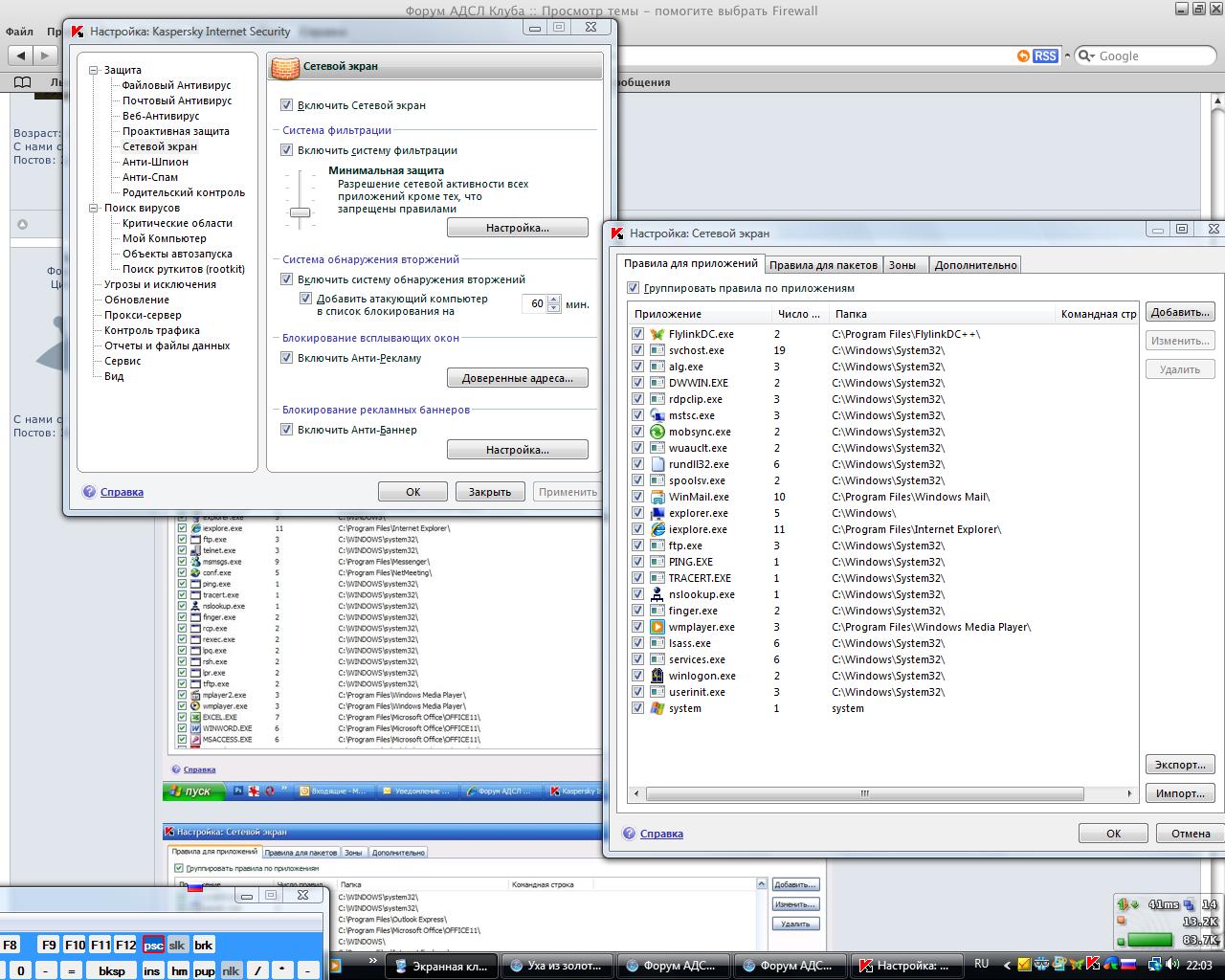Image resolution: width=1225 pixels, height=980 pixels.
Task: Open the Файл menu in the browser
Action: pyautogui.click(x=19, y=32)
